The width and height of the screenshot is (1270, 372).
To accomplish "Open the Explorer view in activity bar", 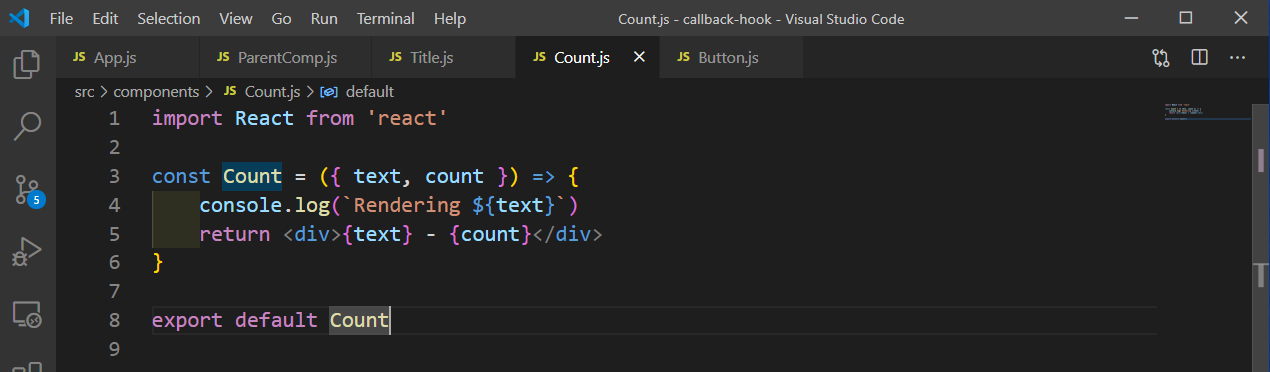I will [x=27, y=65].
